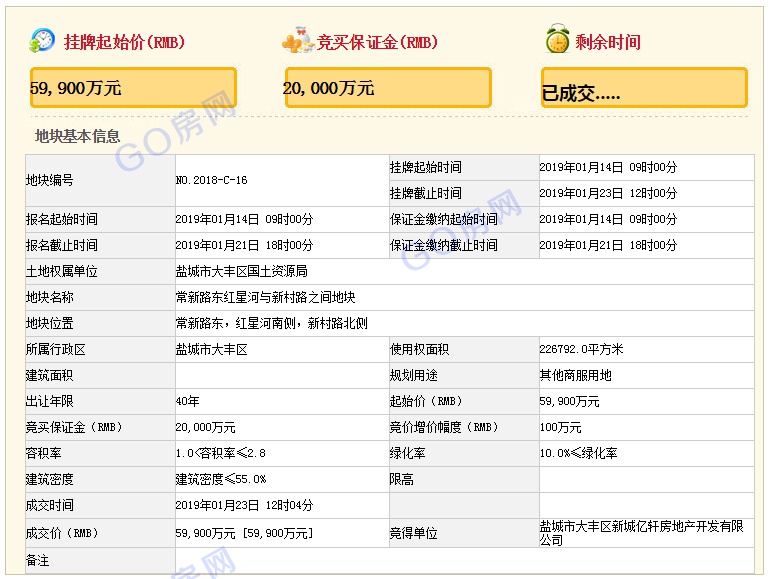Select the parcel number NO.2018-C-16
Image resolution: width=769 pixels, height=579 pixels.
211,180
